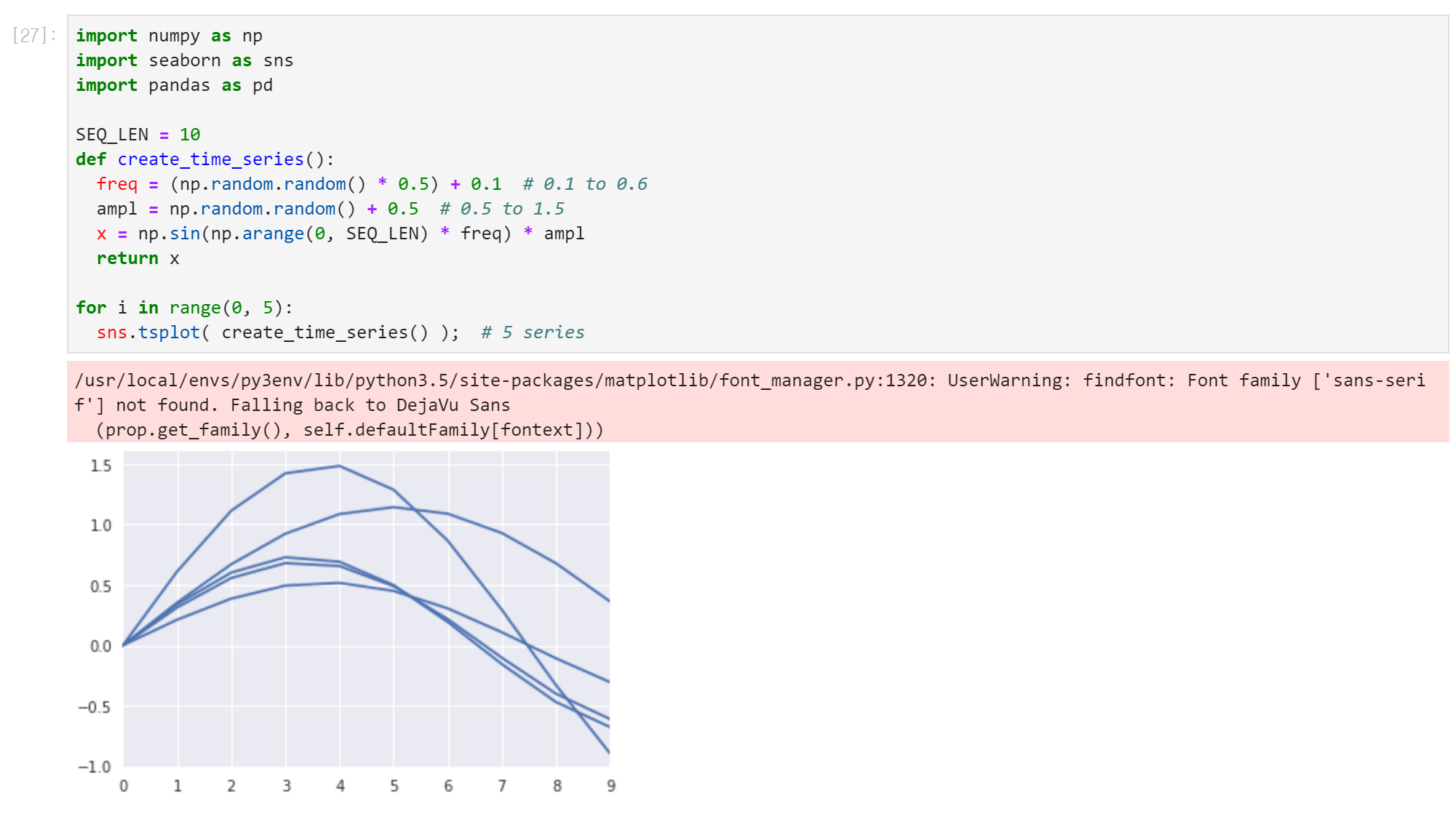The image size is (1456, 814).
Task: Click the '# 0.1 to 0.6' comment
Action: click(x=585, y=184)
